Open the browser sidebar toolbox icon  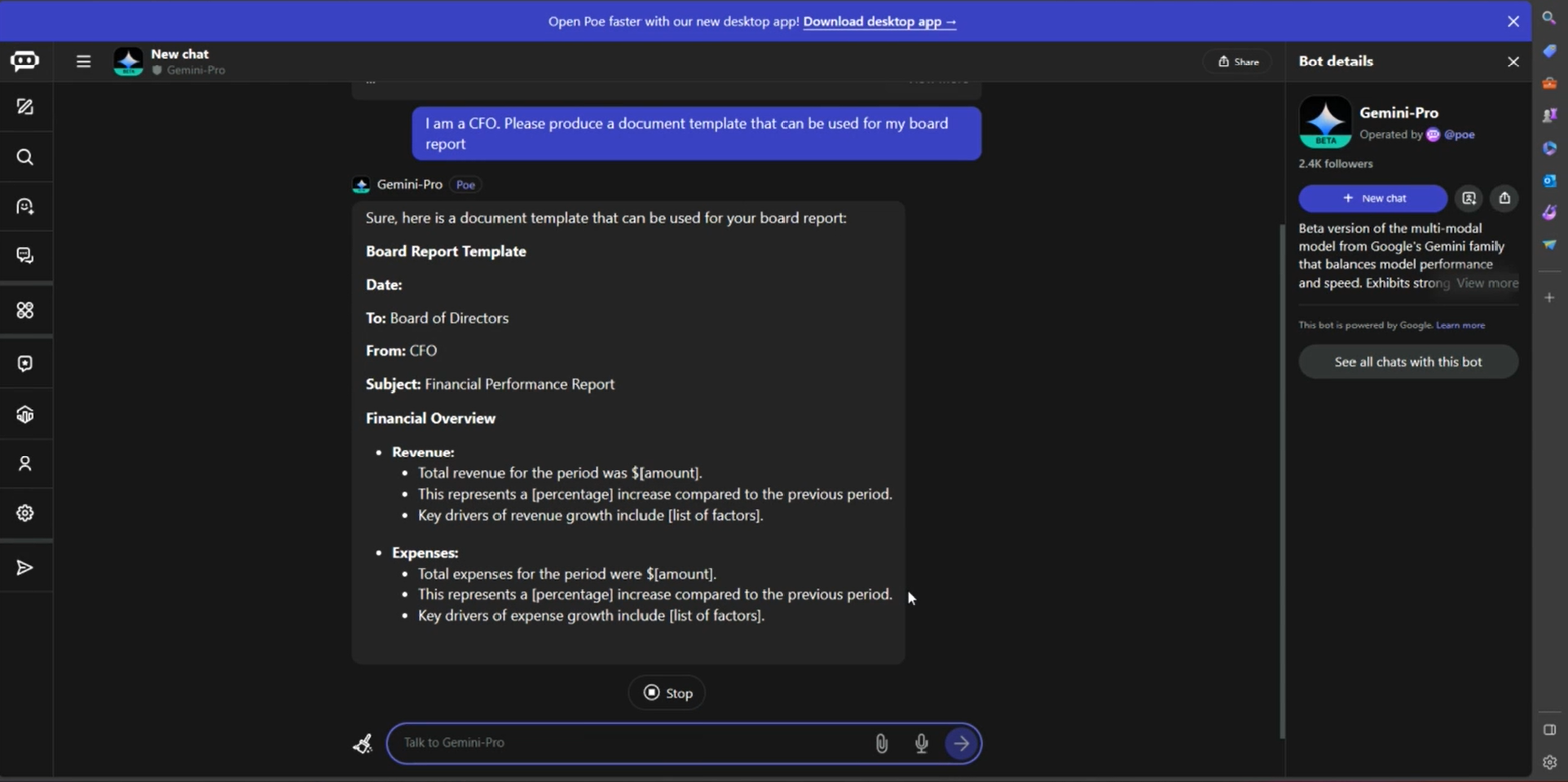(x=1549, y=83)
